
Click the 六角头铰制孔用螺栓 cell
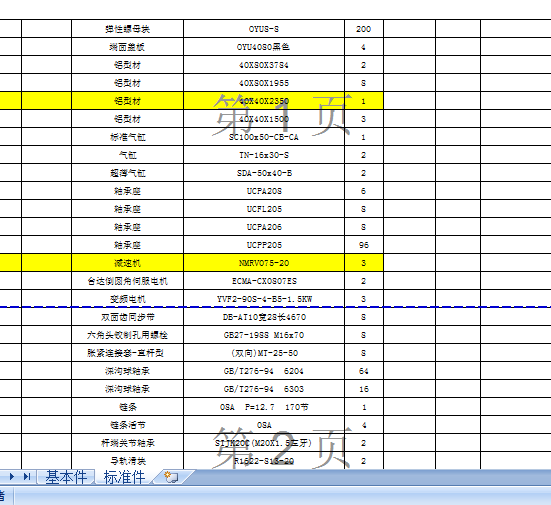click(127, 335)
